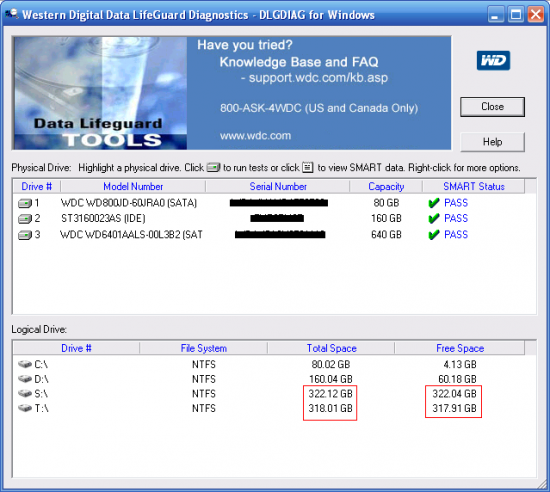Click the S:\ logical drive icon
Viewport: 550px width, 492px height.
[25, 393]
